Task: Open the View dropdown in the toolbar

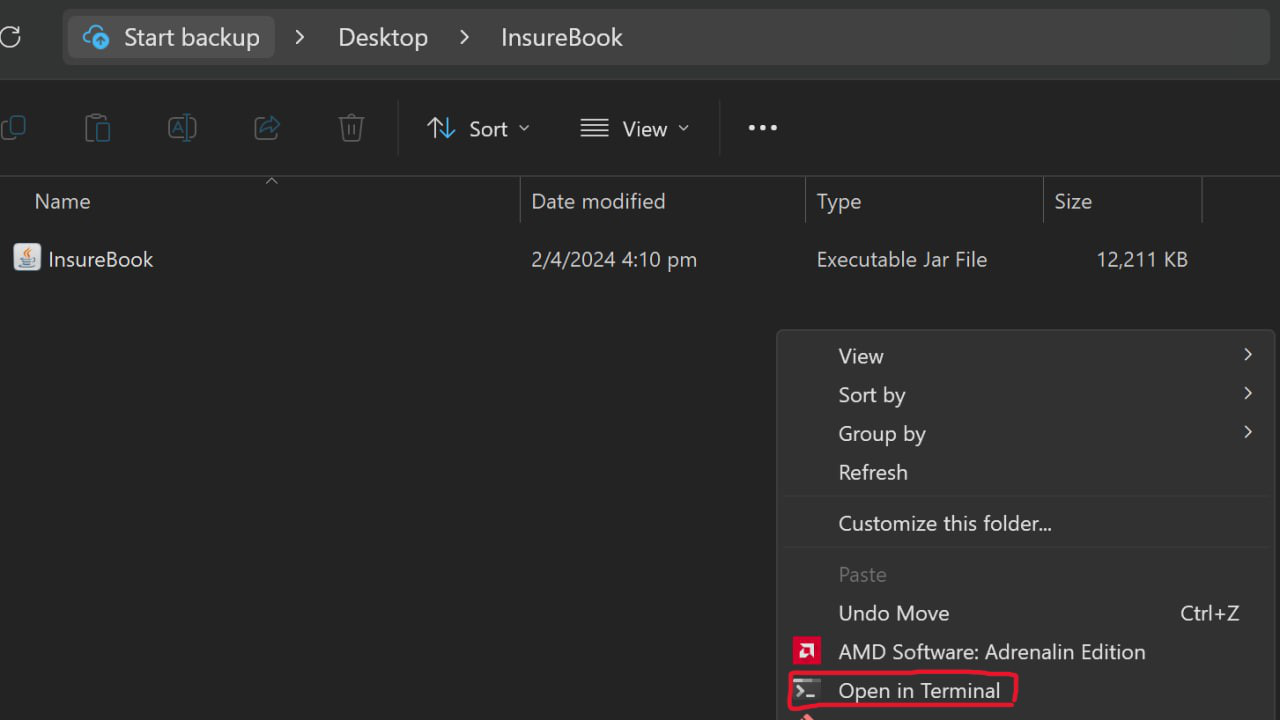Action: point(635,129)
